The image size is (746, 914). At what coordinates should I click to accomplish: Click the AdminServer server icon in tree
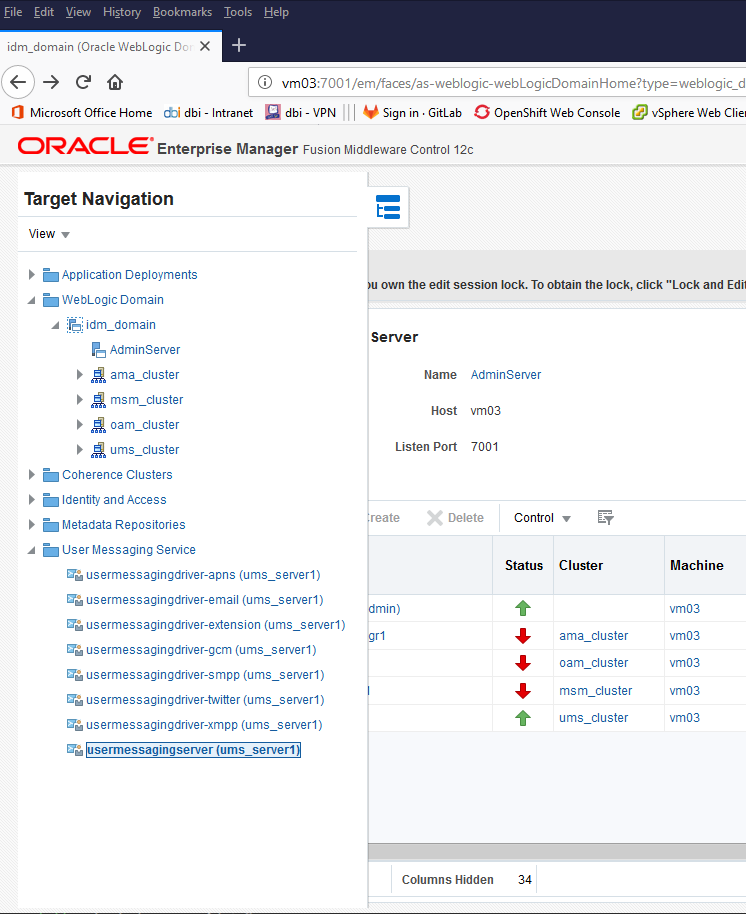click(x=98, y=350)
